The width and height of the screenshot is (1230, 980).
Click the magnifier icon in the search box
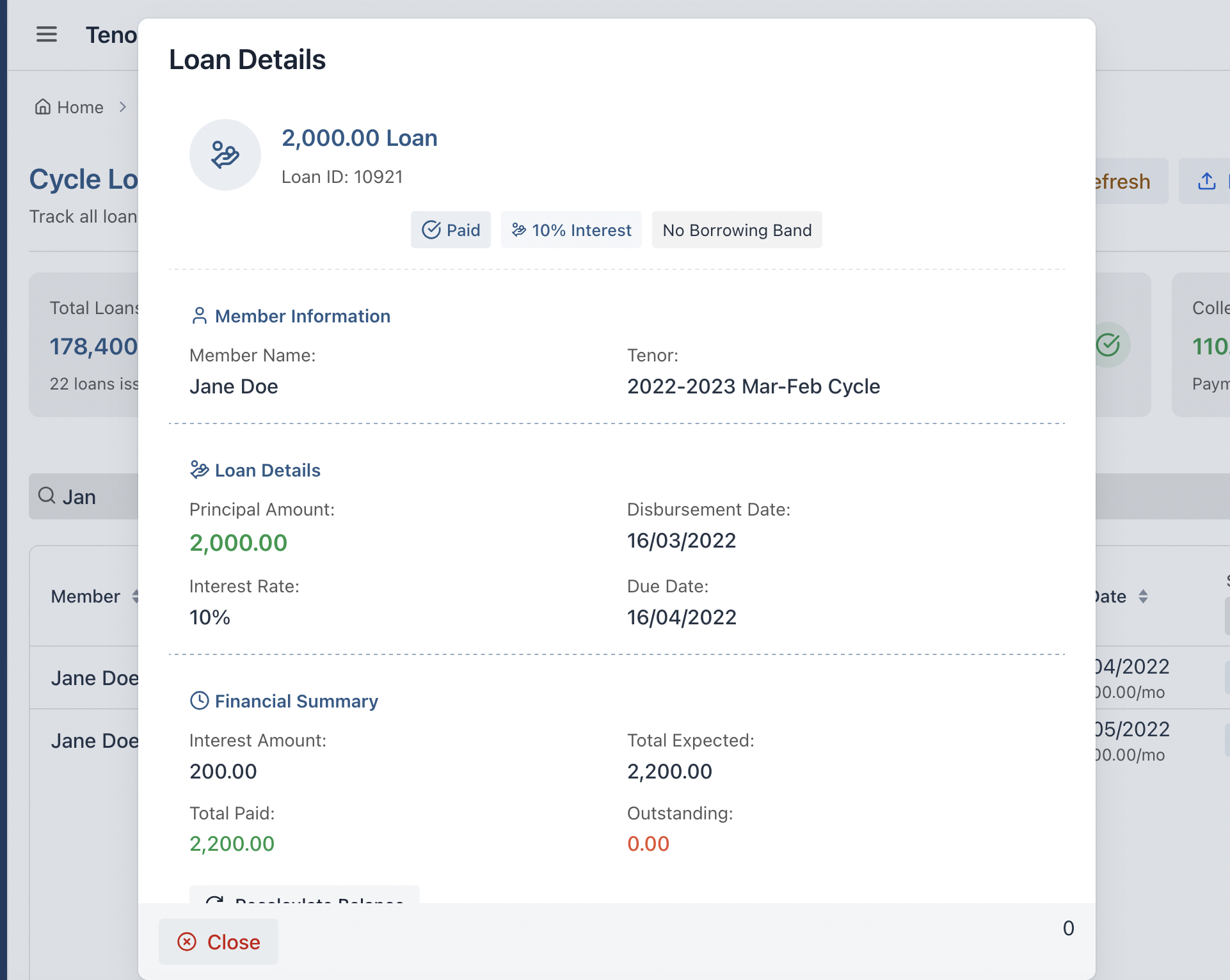[46, 496]
